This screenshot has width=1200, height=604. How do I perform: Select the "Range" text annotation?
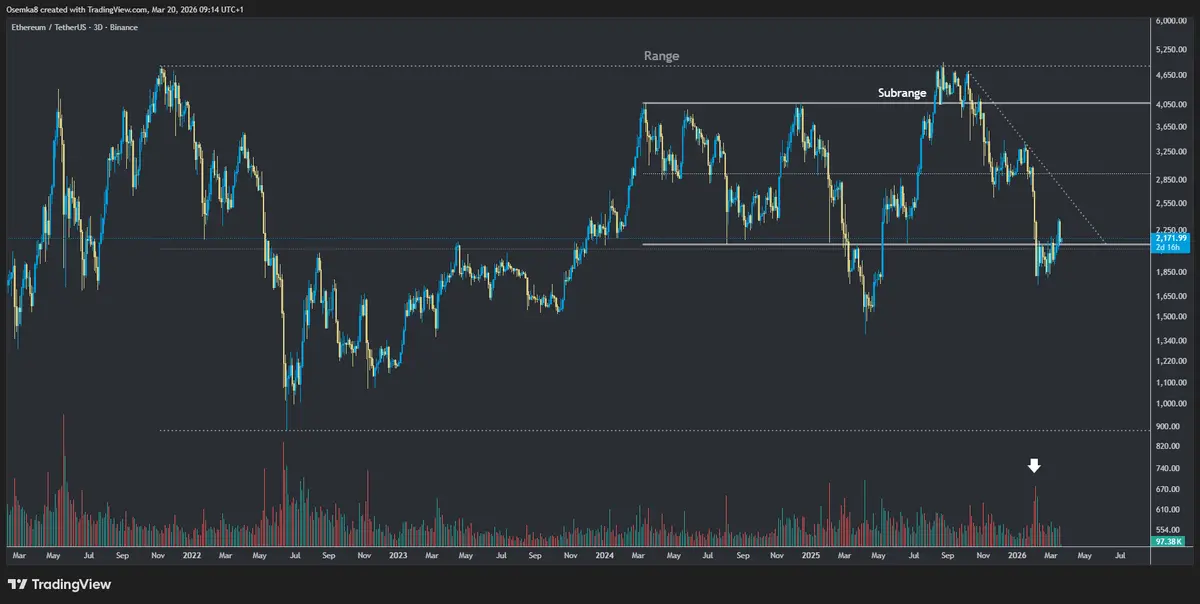point(661,56)
